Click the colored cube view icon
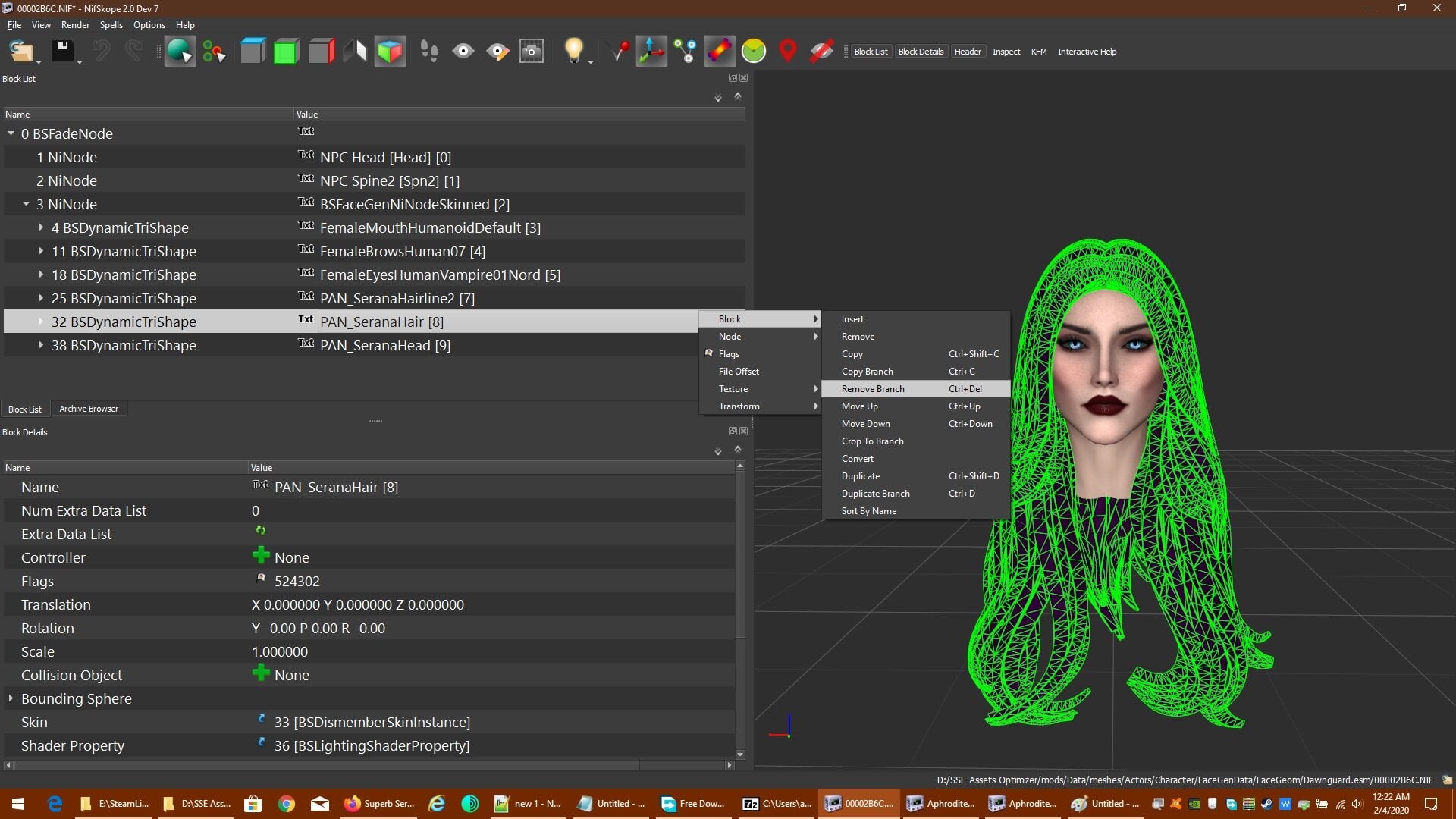The height and width of the screenshot is (819, 1456). tap(390, 52)
